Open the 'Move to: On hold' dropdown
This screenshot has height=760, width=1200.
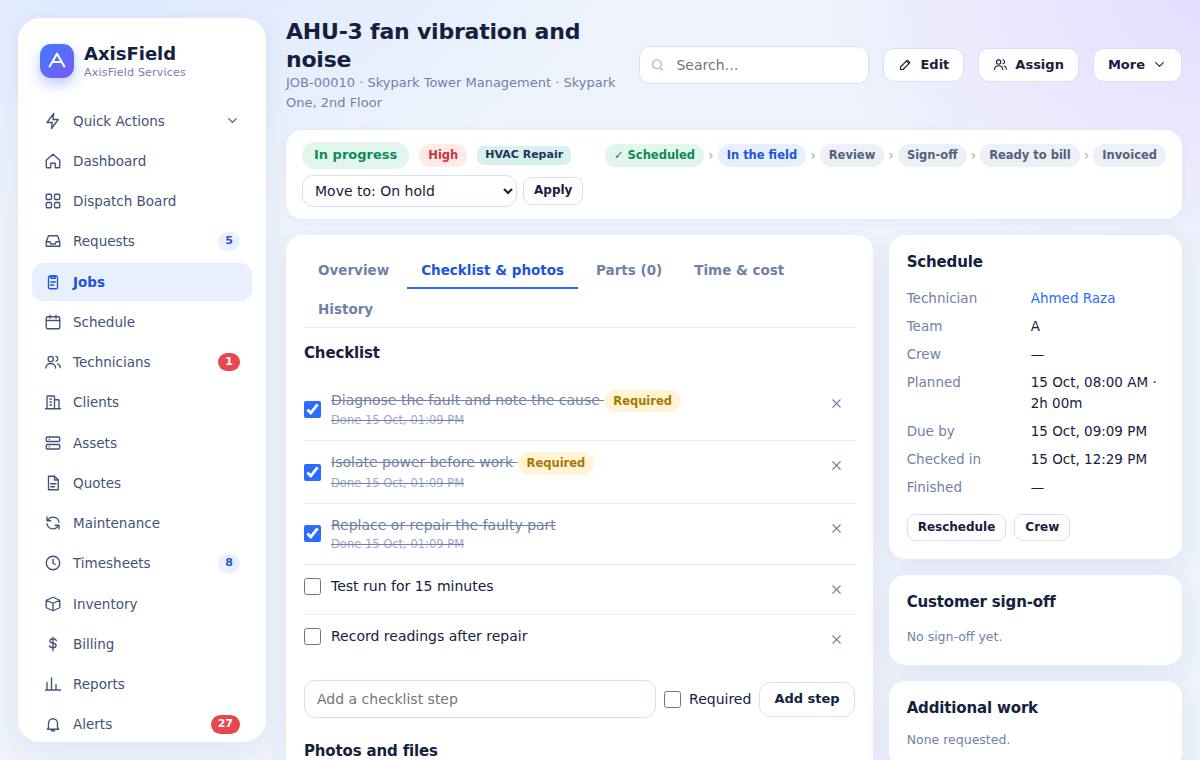409,191
